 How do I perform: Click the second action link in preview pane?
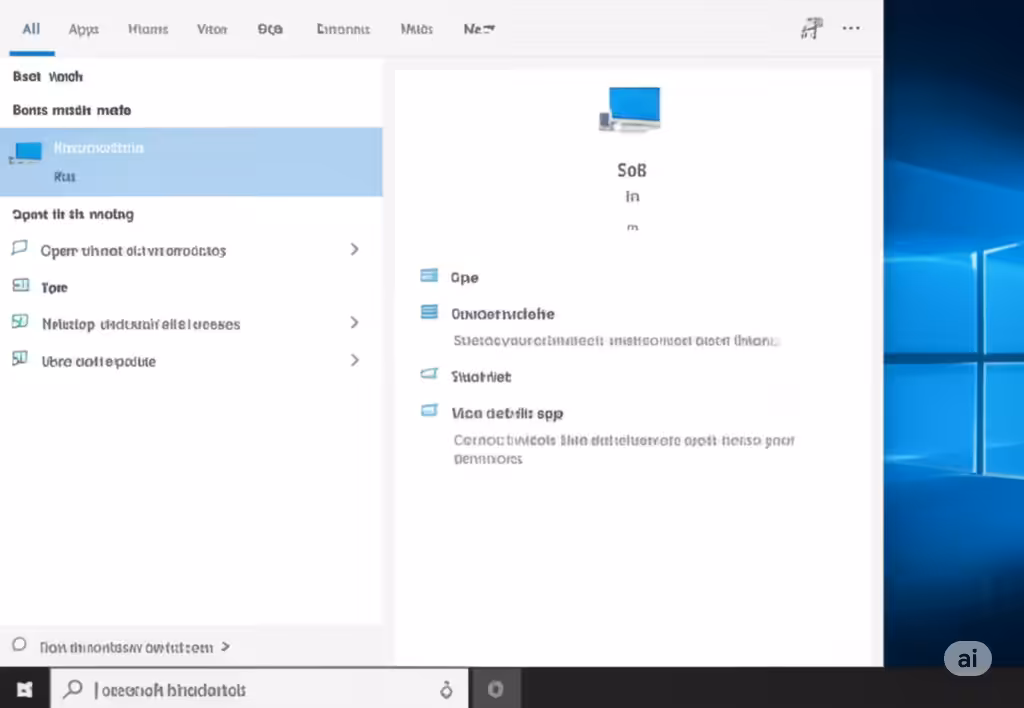point(502,314)
